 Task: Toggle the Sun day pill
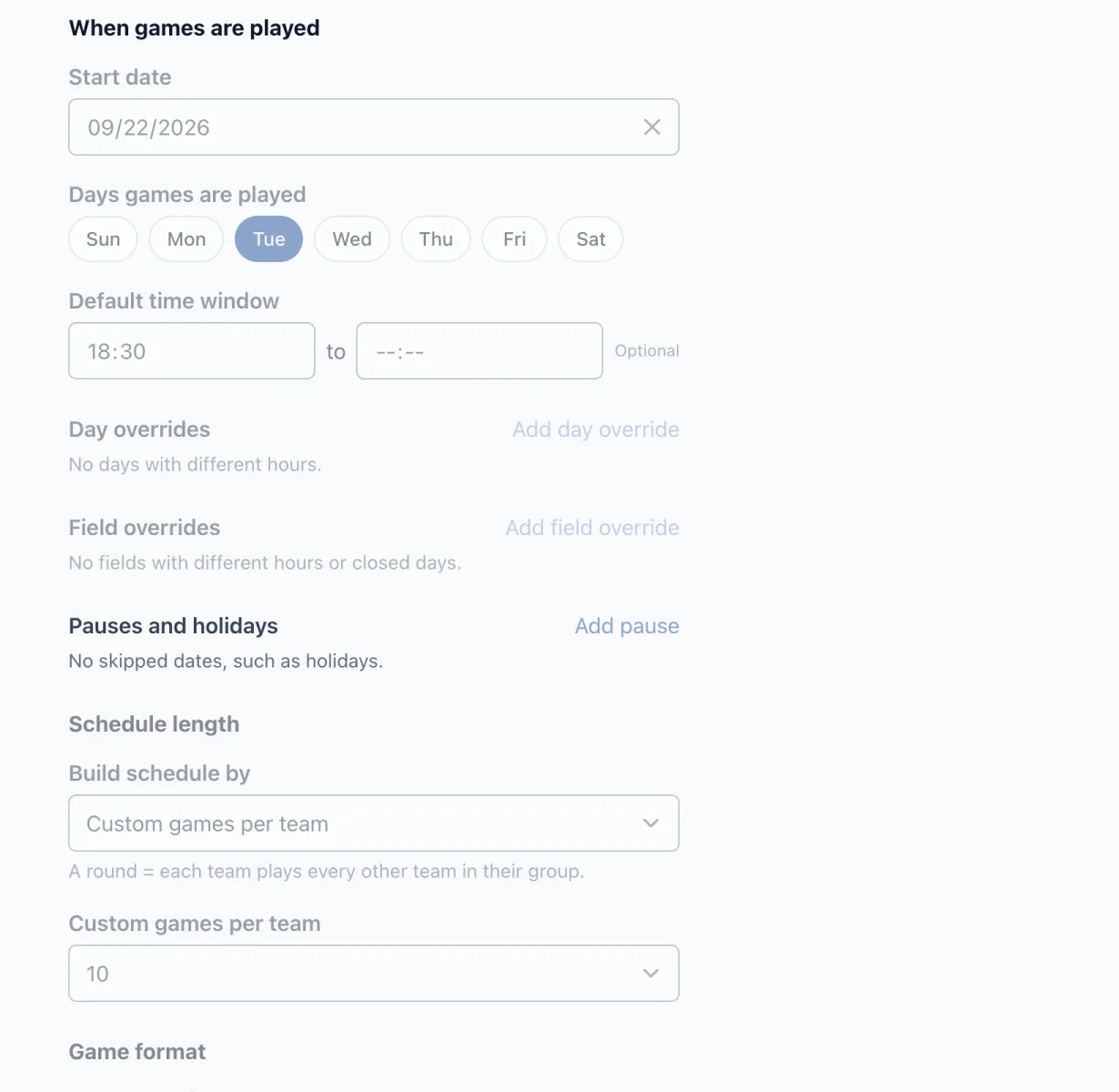click(x=103, y=239)
